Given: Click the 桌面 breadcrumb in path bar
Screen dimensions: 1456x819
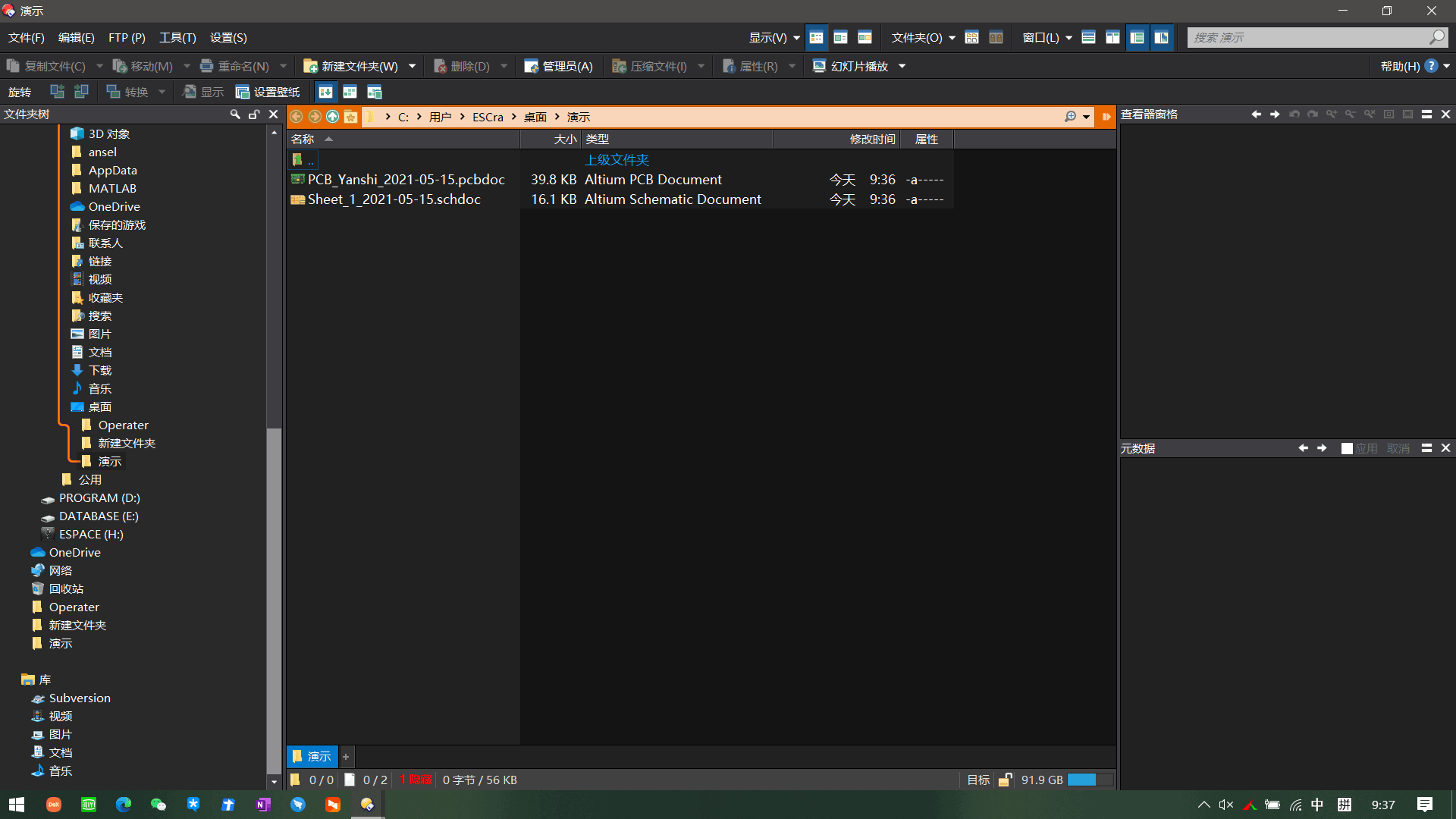Looking at the screenshot, I should pyautogui.click(x=535, y=117).
